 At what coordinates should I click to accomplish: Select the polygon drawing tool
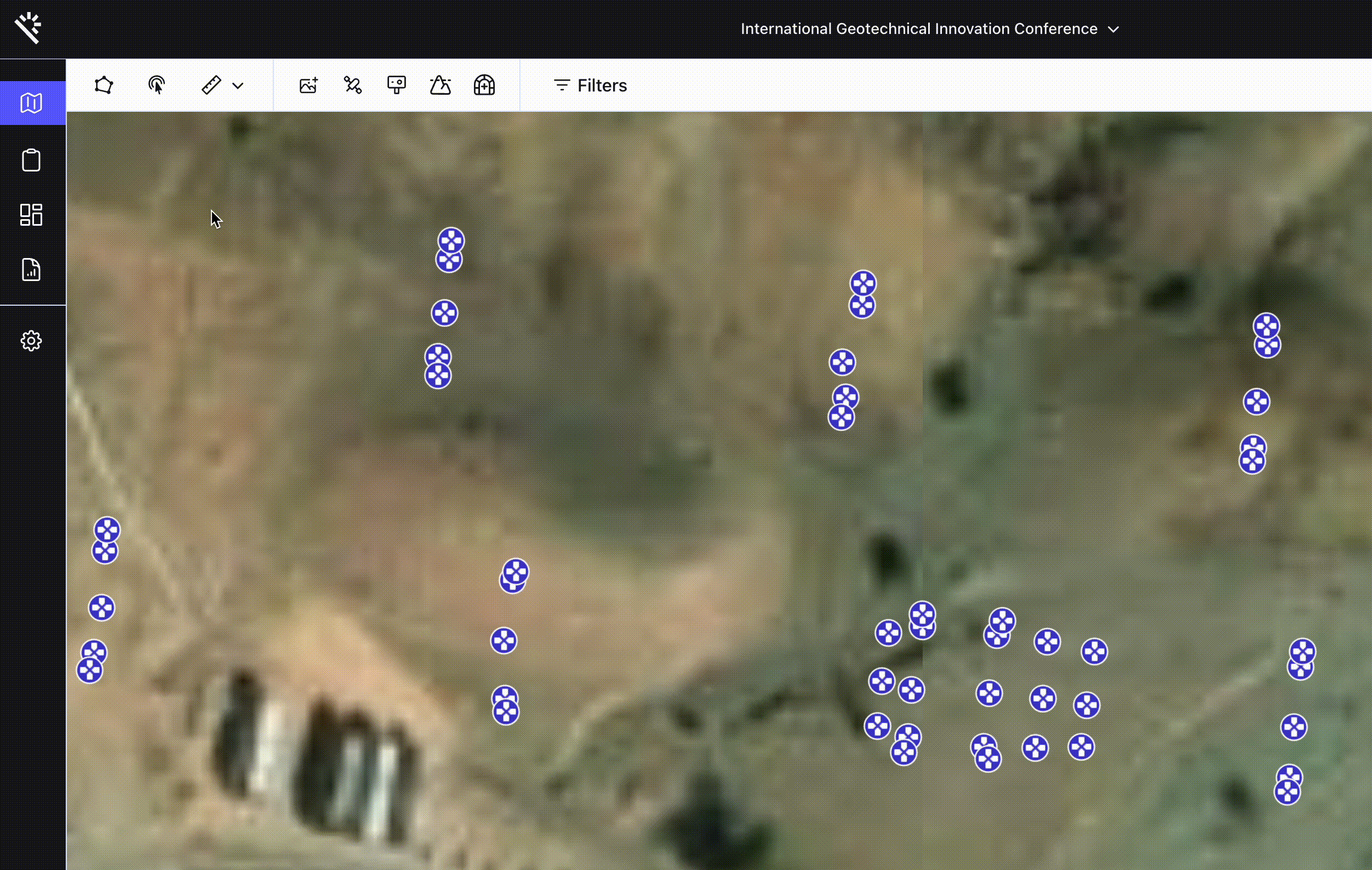coord(104,85)
